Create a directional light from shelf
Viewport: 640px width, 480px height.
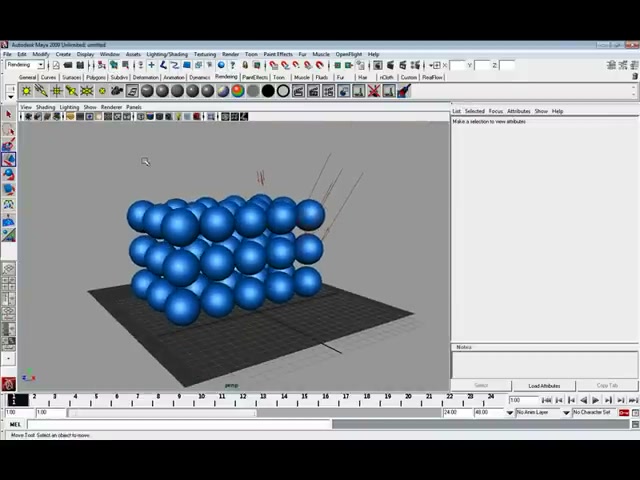41,91
